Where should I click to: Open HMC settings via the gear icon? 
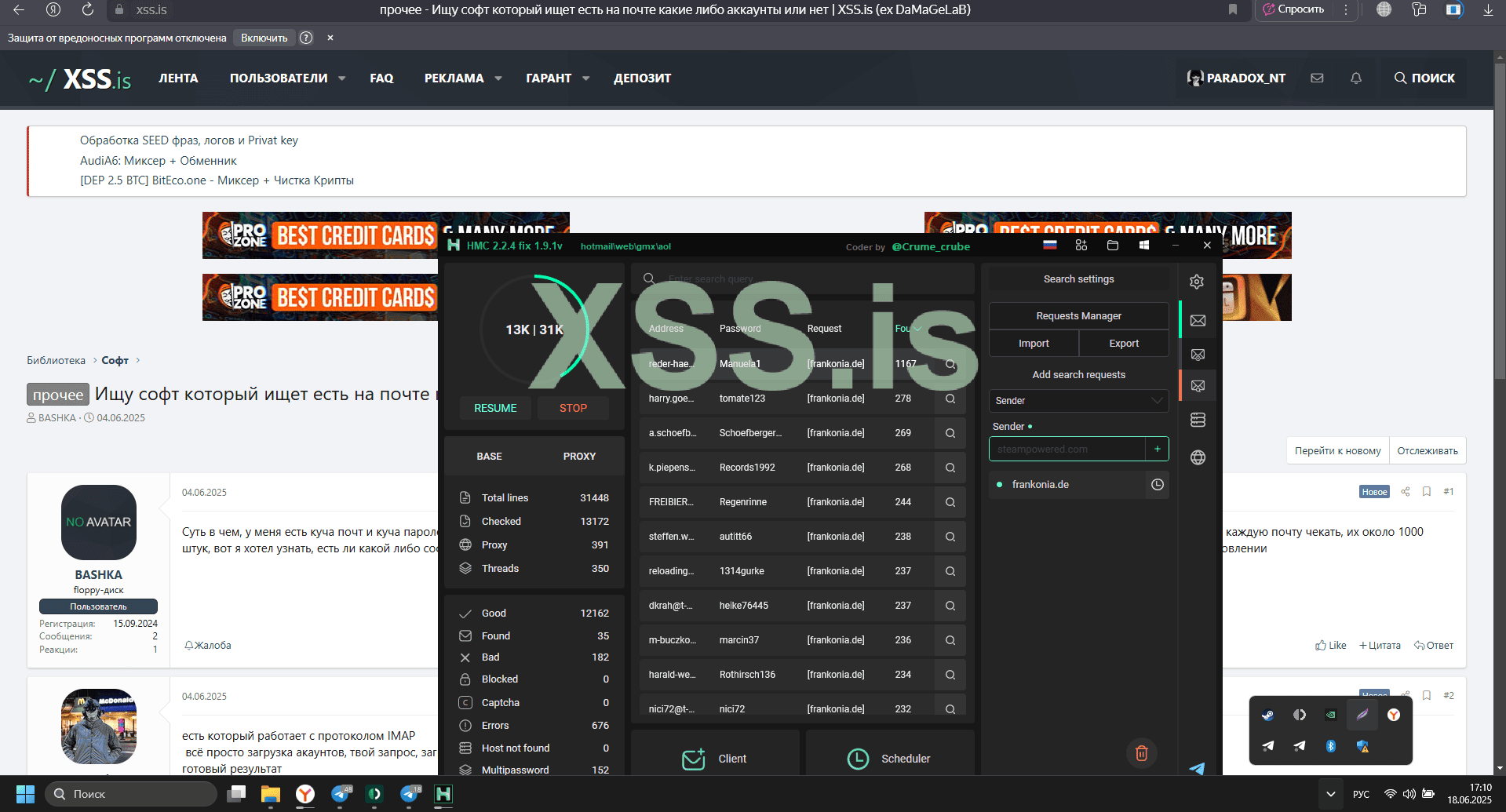pos(1197,281)
